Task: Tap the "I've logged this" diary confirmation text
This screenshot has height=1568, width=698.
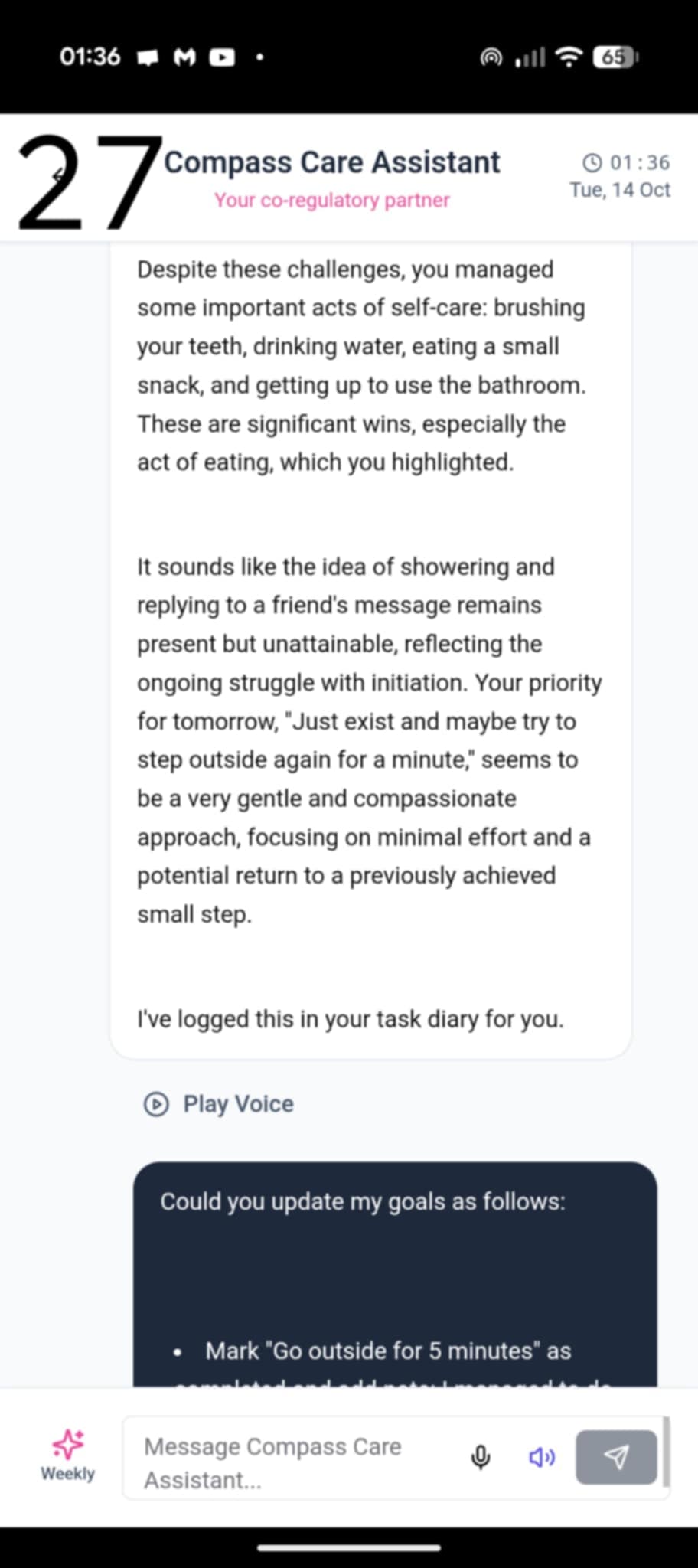Action: (x=351, y=1019)
